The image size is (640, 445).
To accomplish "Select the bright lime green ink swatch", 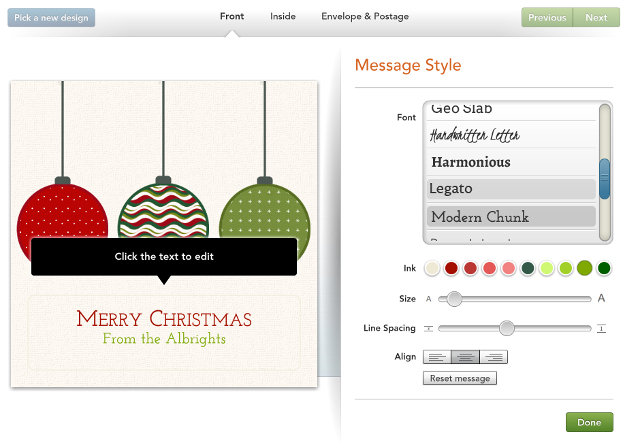I will coord(566,268).
